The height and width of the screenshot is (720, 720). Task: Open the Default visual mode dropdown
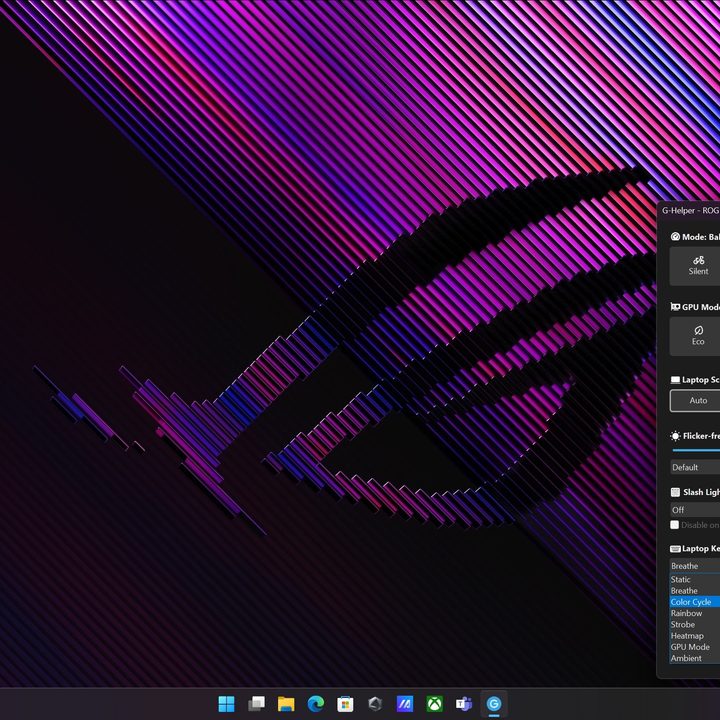point(695,467)
